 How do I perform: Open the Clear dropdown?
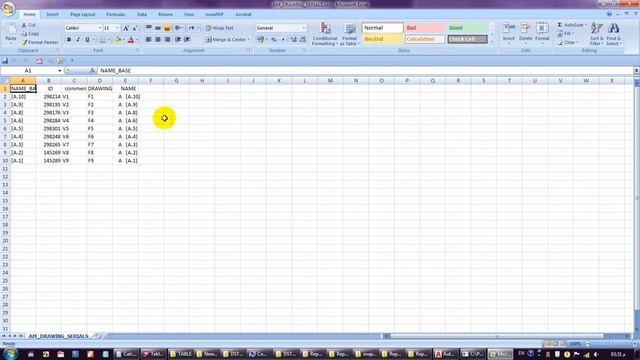pyautogui.click(x=568, y=42)
